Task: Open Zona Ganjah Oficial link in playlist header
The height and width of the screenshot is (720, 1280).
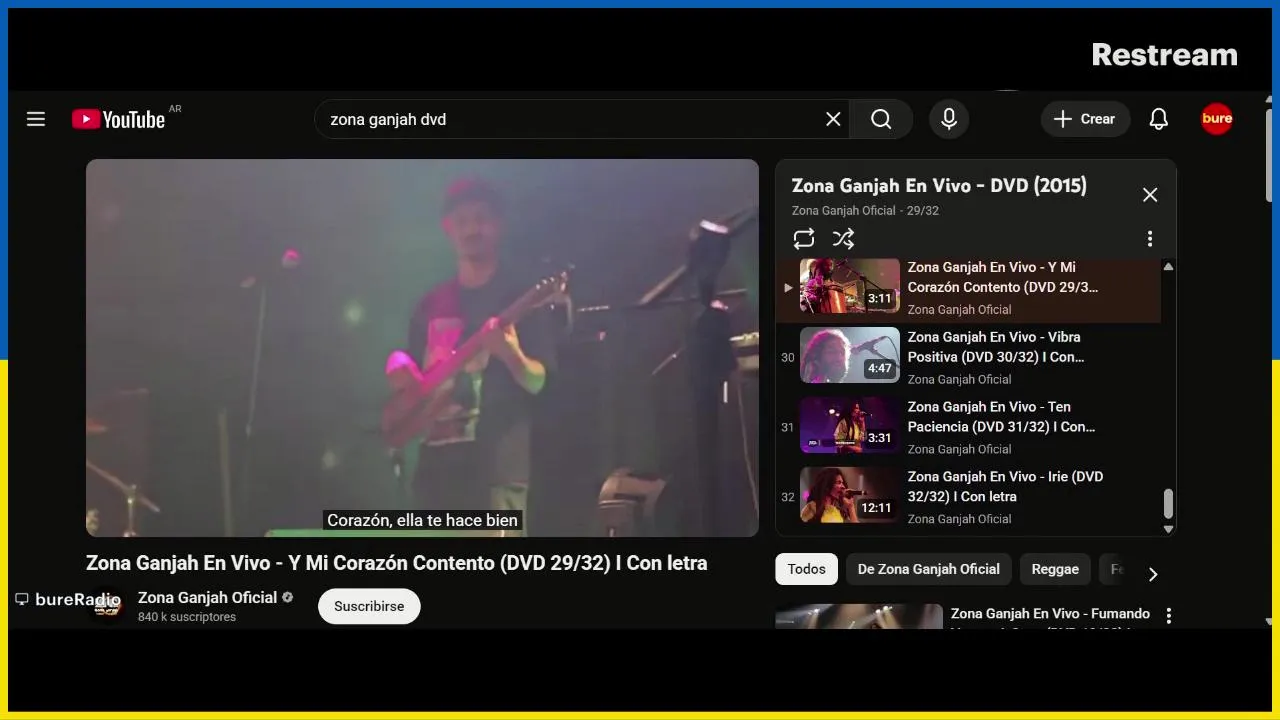Action: tap(844, 211)
